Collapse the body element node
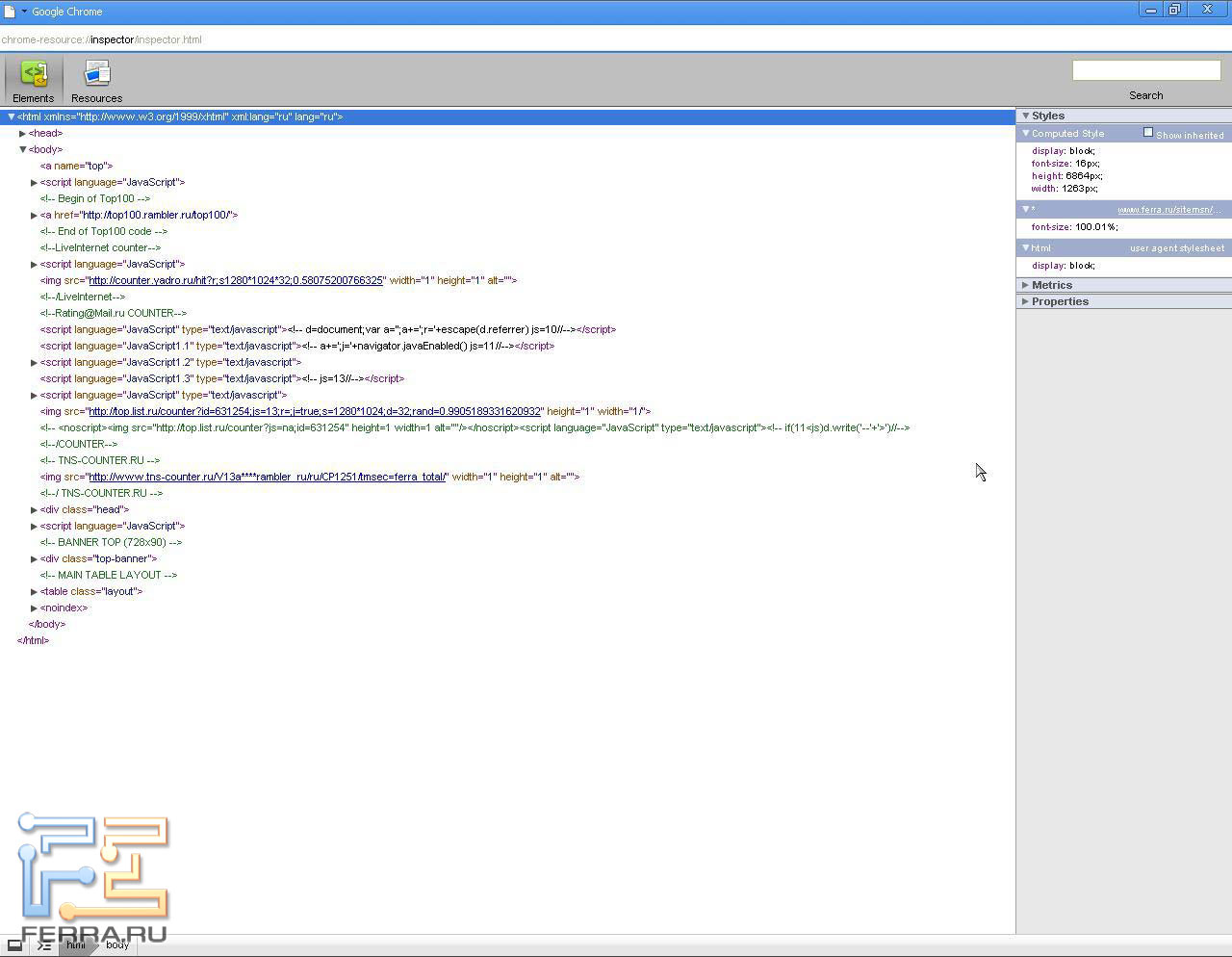 click(x=22, y=150)
